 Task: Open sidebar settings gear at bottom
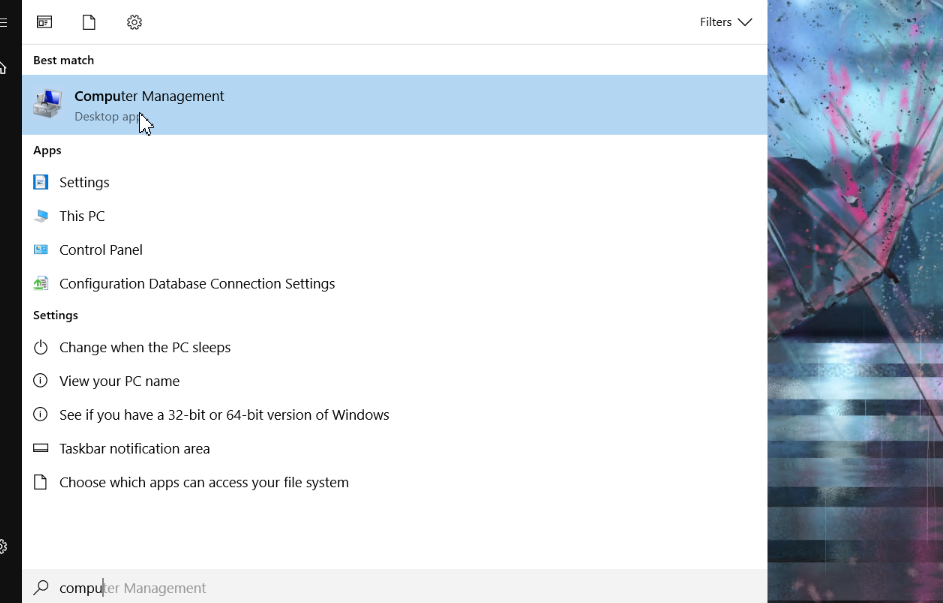[3, 546]
